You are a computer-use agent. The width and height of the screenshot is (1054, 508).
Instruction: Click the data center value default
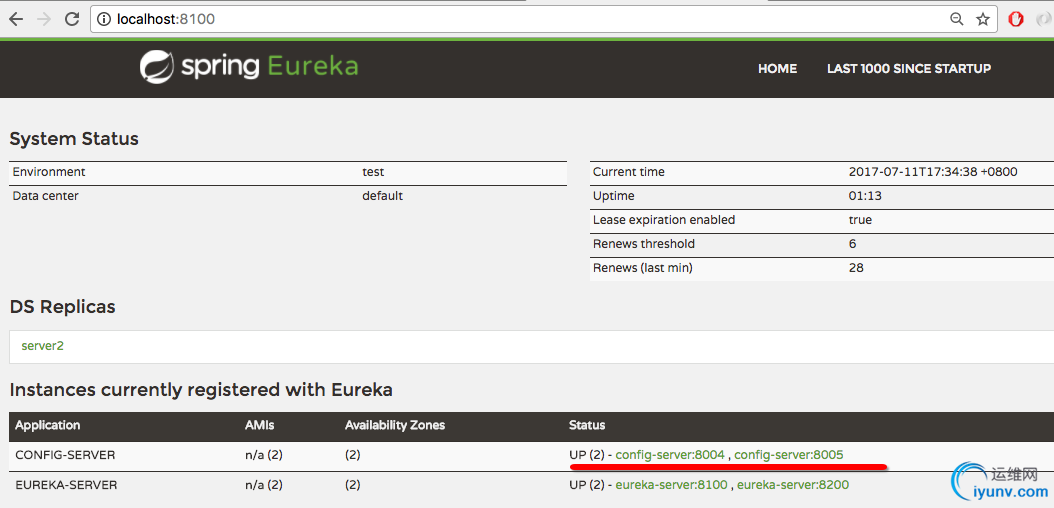pos(382,196)
